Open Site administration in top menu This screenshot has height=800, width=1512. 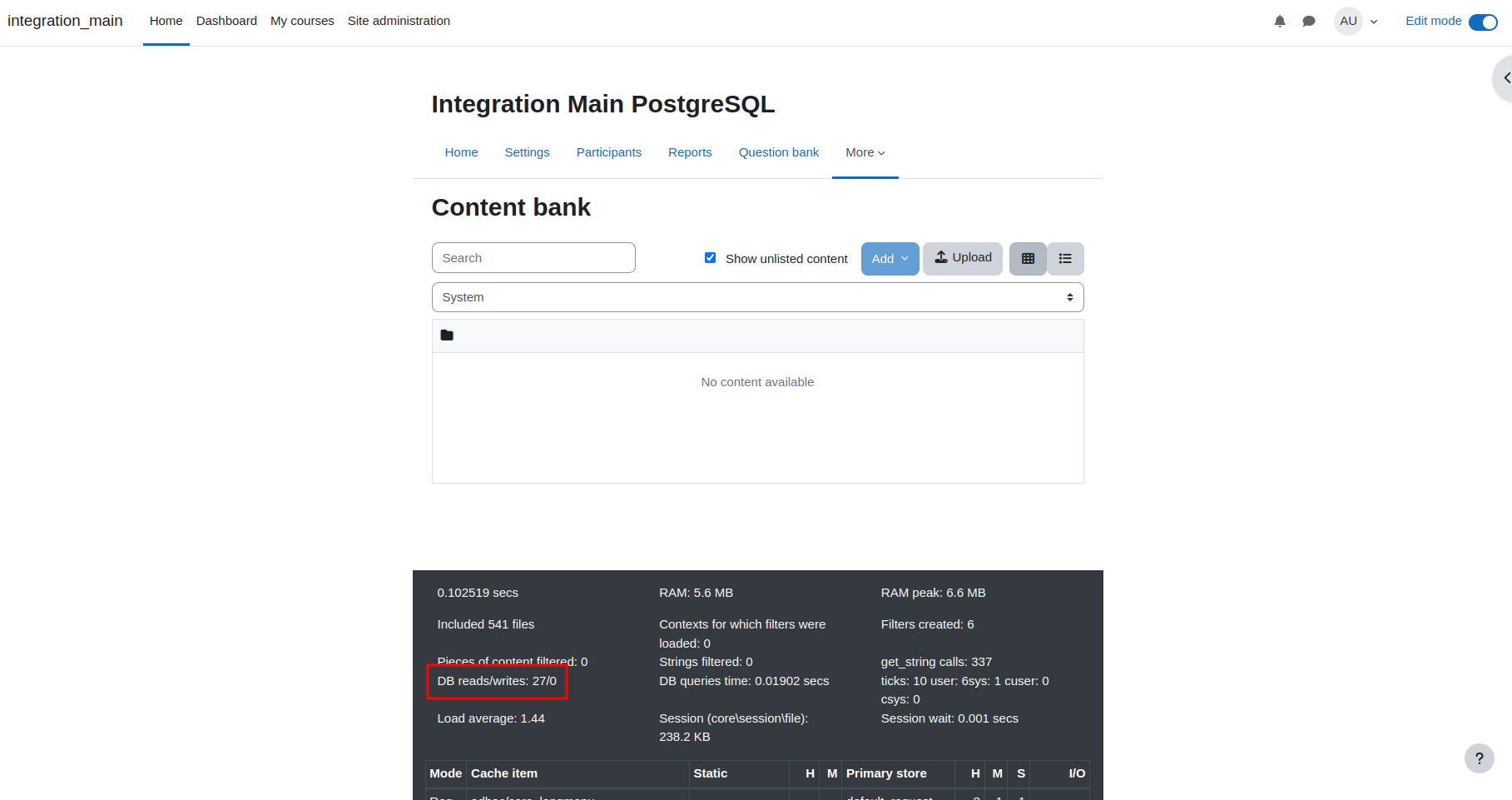[x=399, y=21]
